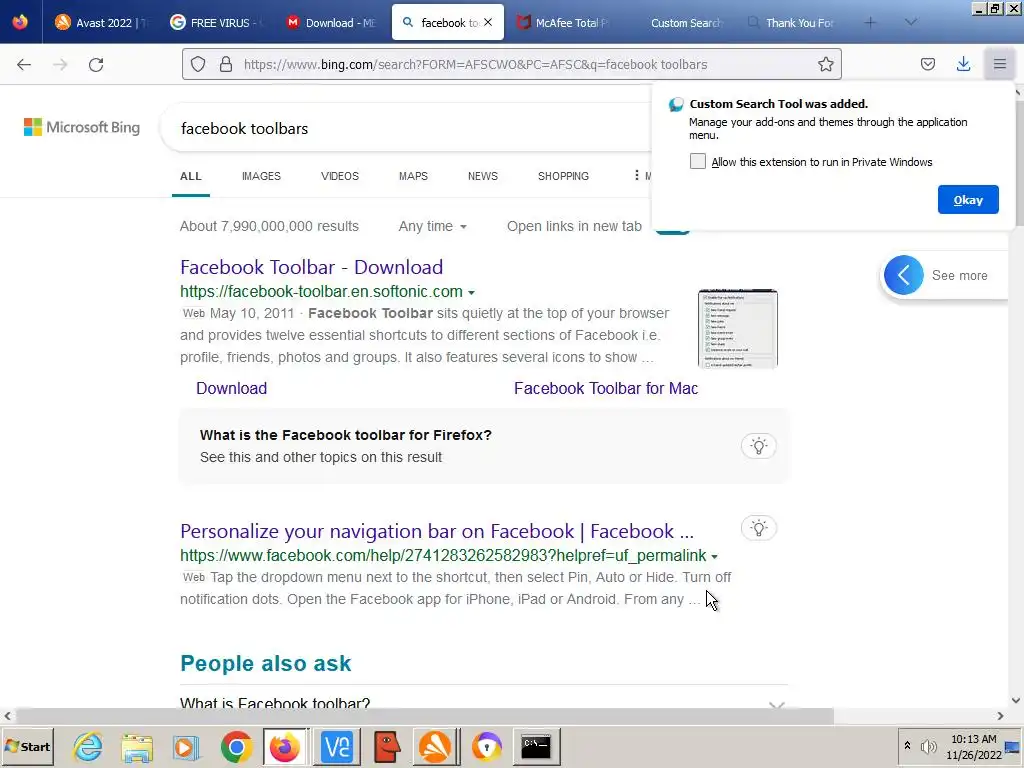Open the Firefox application hamburger menu
This screenshot has height=768, width=1024.
1000,64
